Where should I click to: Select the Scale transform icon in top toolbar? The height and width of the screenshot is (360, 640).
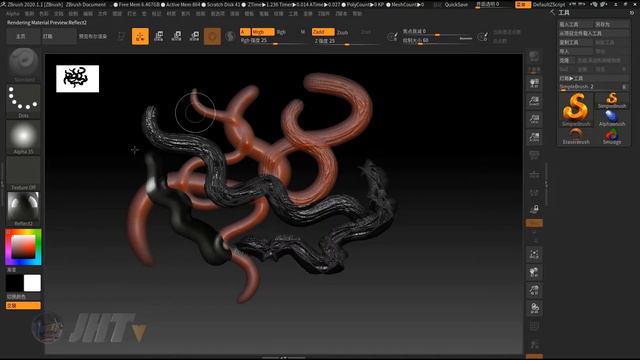pyautogui.click(x=176, y=36)
